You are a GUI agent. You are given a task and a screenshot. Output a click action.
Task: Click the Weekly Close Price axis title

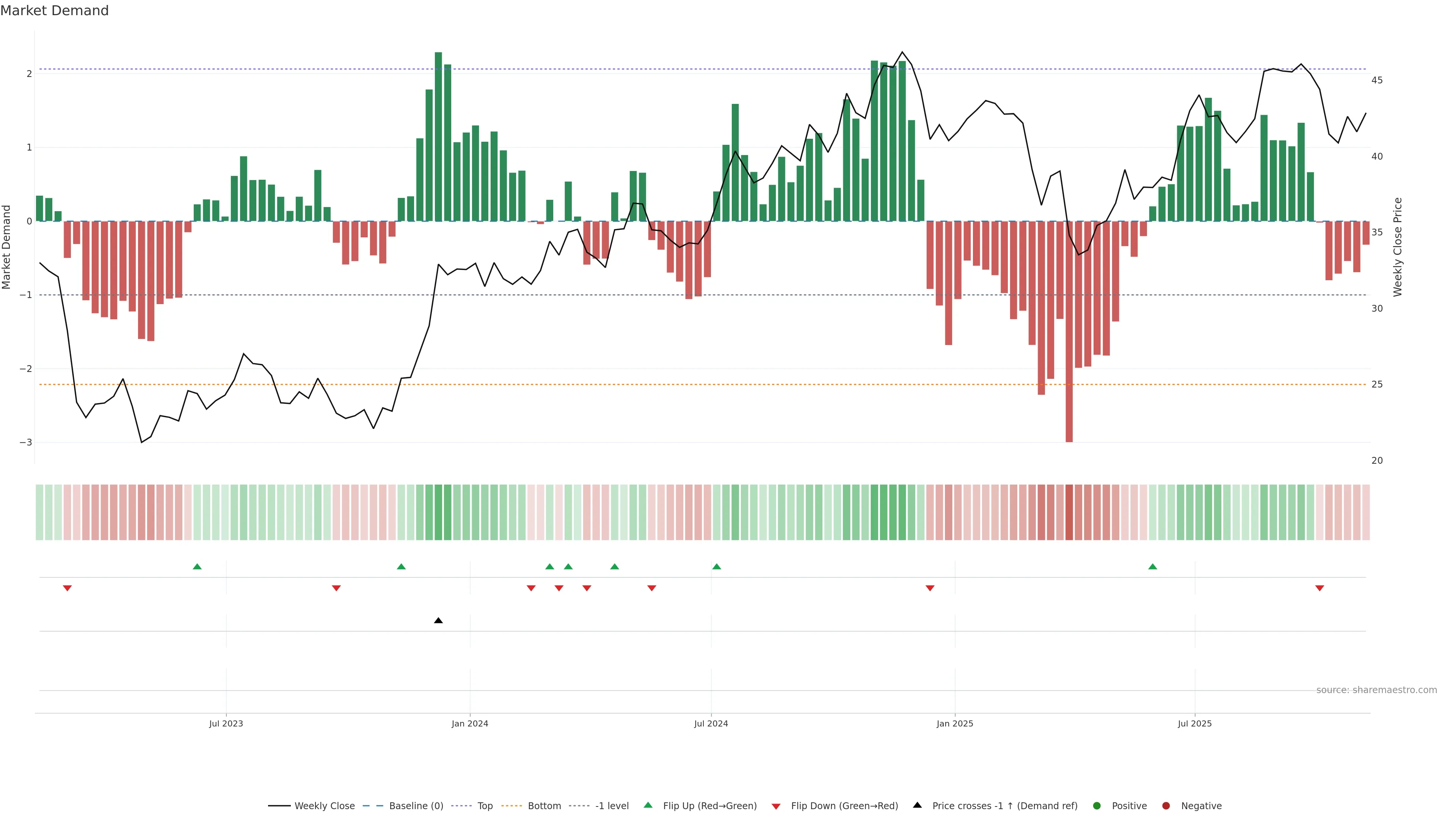(x=1398, y=247)
